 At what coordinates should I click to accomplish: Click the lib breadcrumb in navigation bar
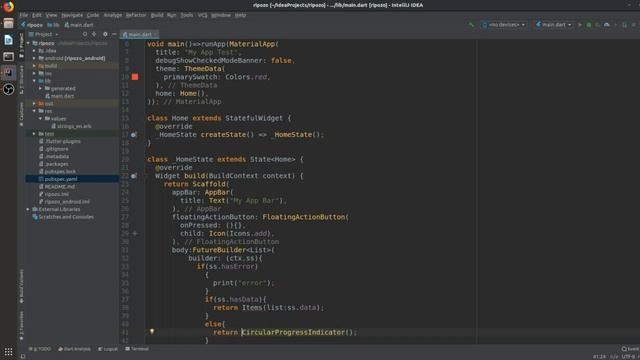[53, 25]
